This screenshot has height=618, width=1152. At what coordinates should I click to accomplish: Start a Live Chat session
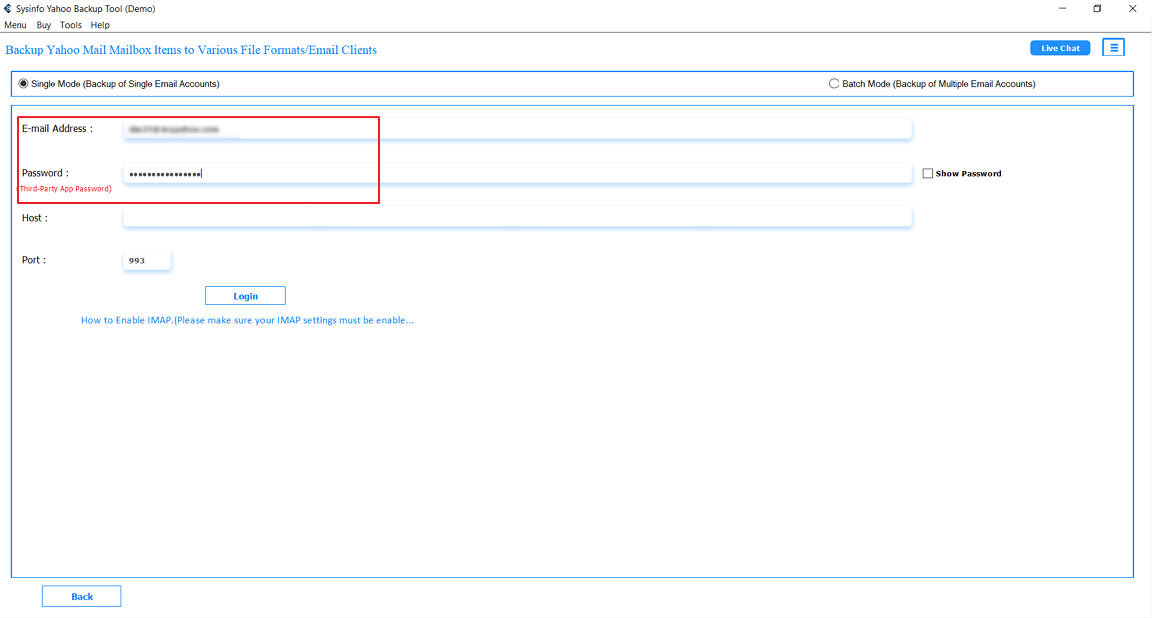coord(1060,48)
